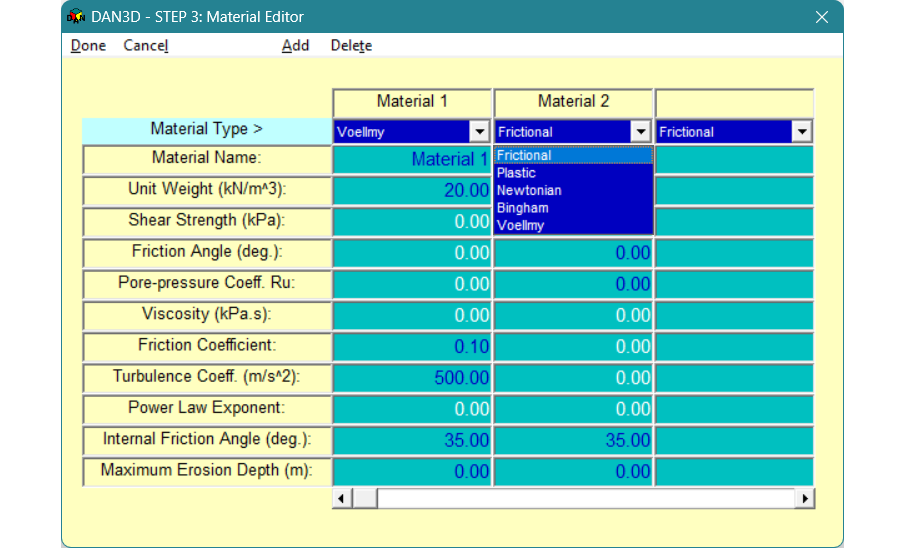Click third column friction angle cell
The height and width of the screenshot is (548, 905).
pos(734,253)
